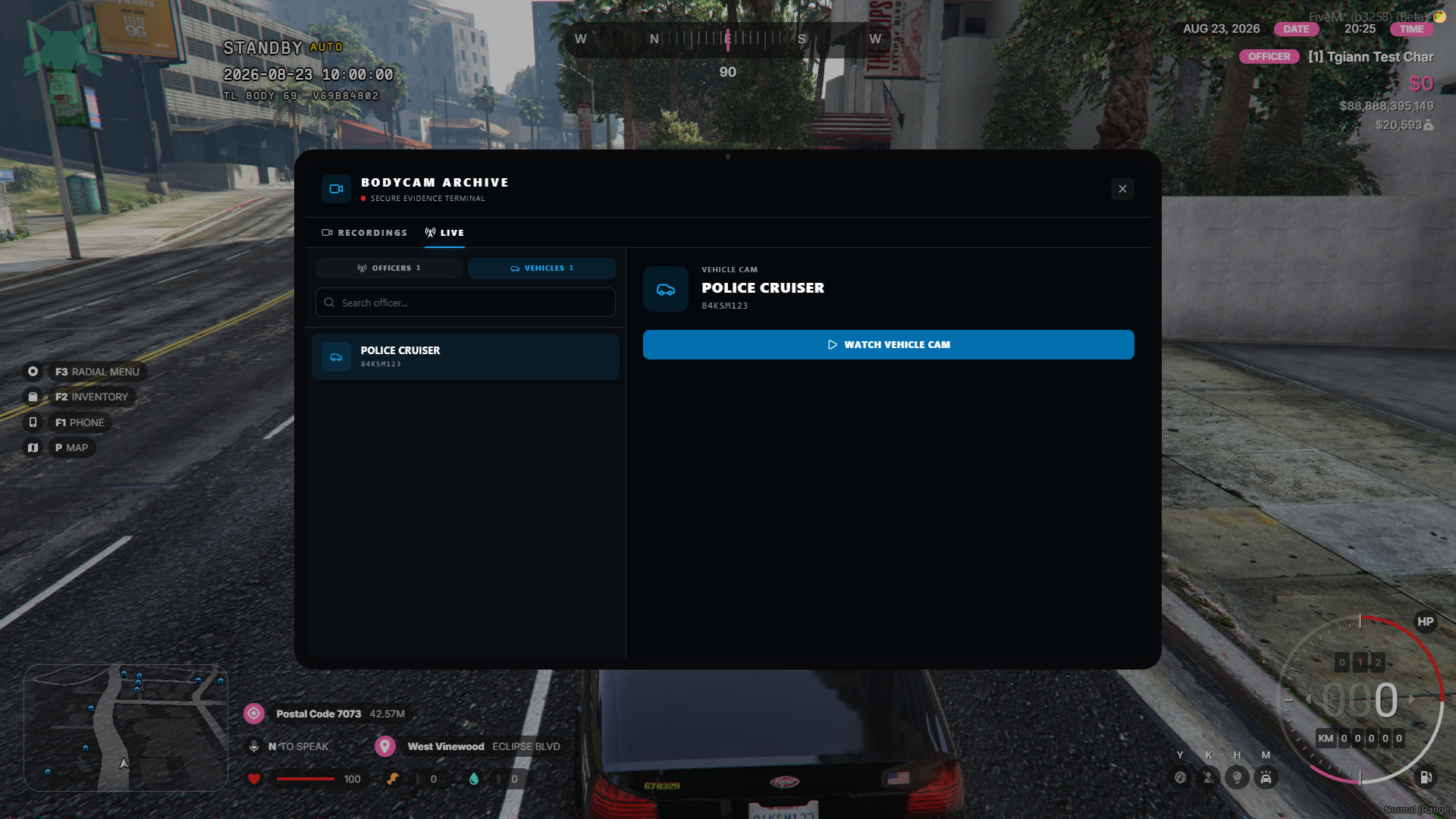The image size is (1456, 819).
Task: Click the pink postal code target icon
Action: [254, 714]
